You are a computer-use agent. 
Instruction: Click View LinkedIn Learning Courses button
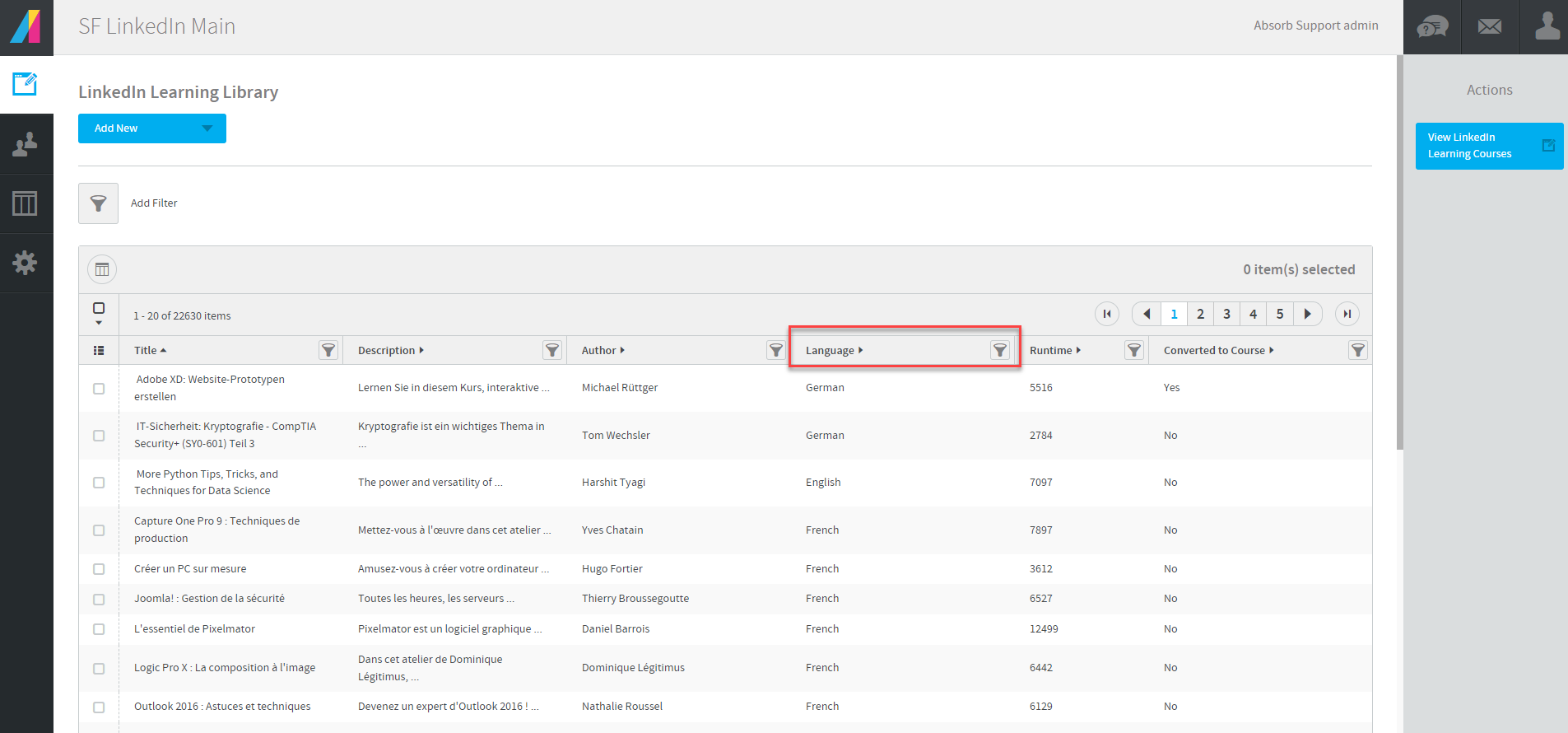tap(1490, 146)
